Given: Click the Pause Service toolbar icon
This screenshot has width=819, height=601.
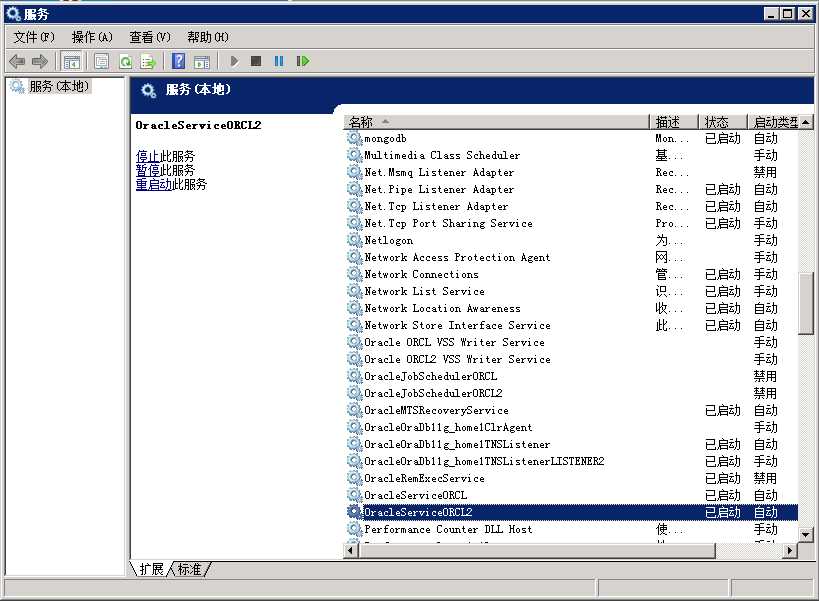Looking at the screenshot, I should (279, 62).
